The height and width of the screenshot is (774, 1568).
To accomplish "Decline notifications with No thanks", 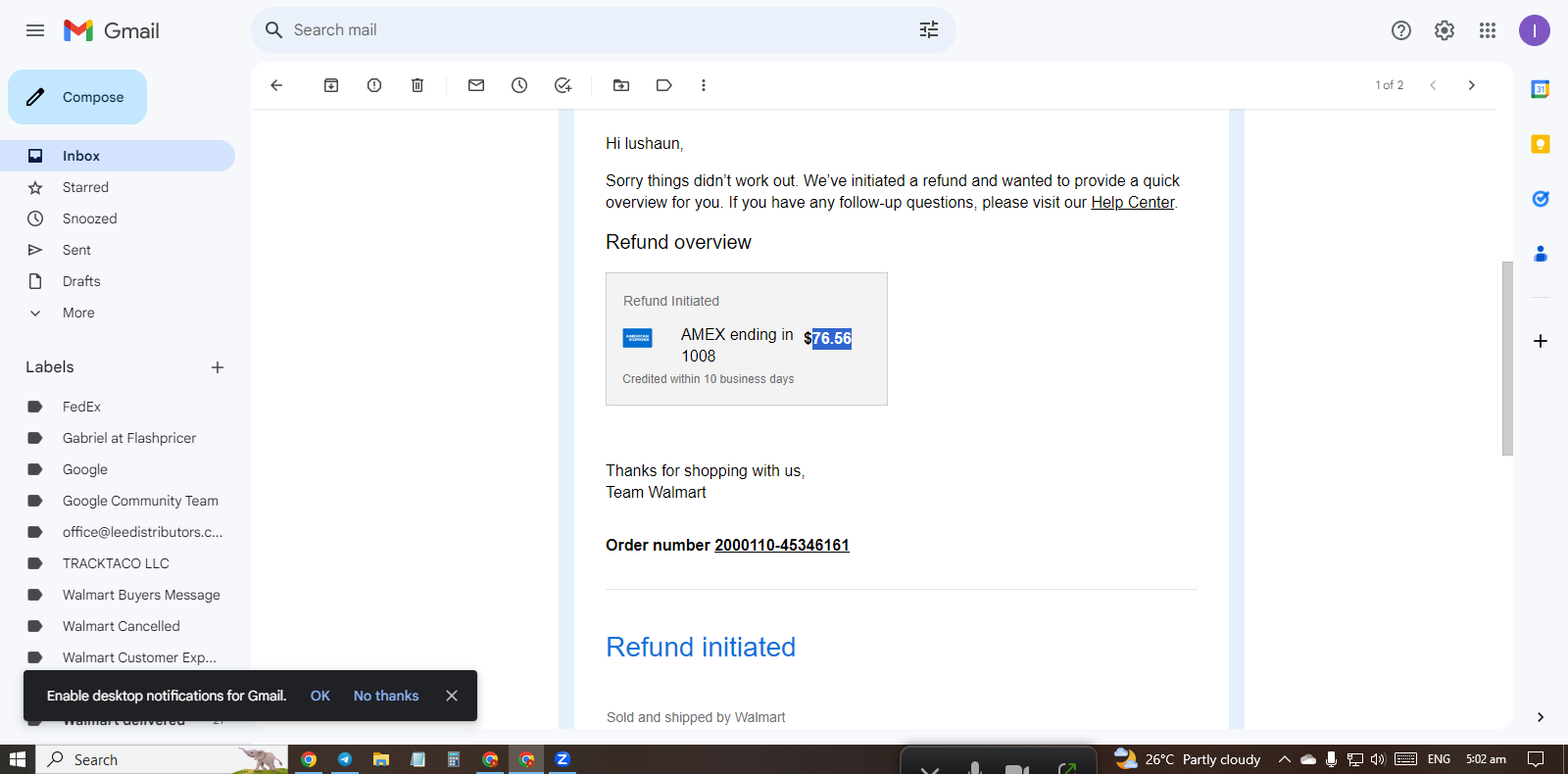I will coord(386,696).
